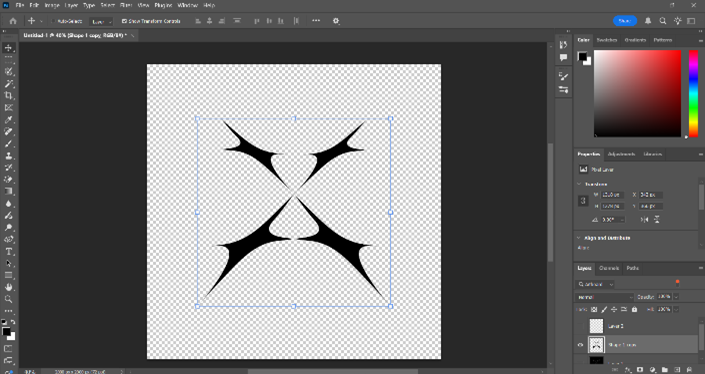Uncheck Show Transform Controls checkbox
The width and height of the screenshot is (705, 374).
point(125,21)
